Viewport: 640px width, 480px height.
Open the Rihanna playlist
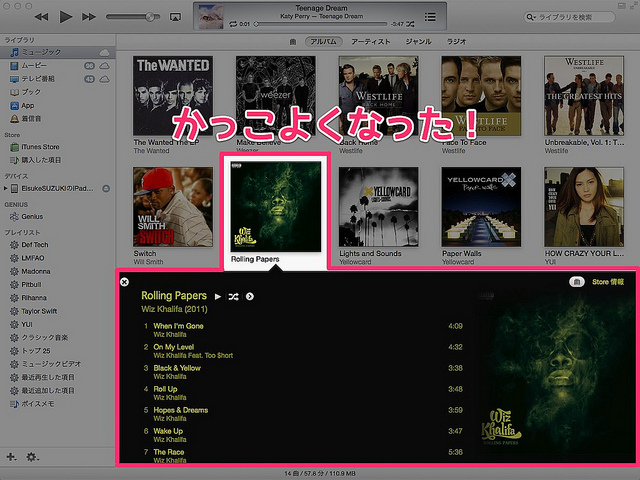(58, 298)
